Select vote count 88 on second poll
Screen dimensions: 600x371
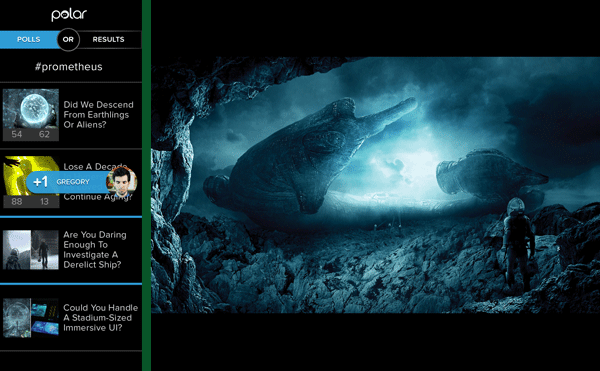[17, 202]
